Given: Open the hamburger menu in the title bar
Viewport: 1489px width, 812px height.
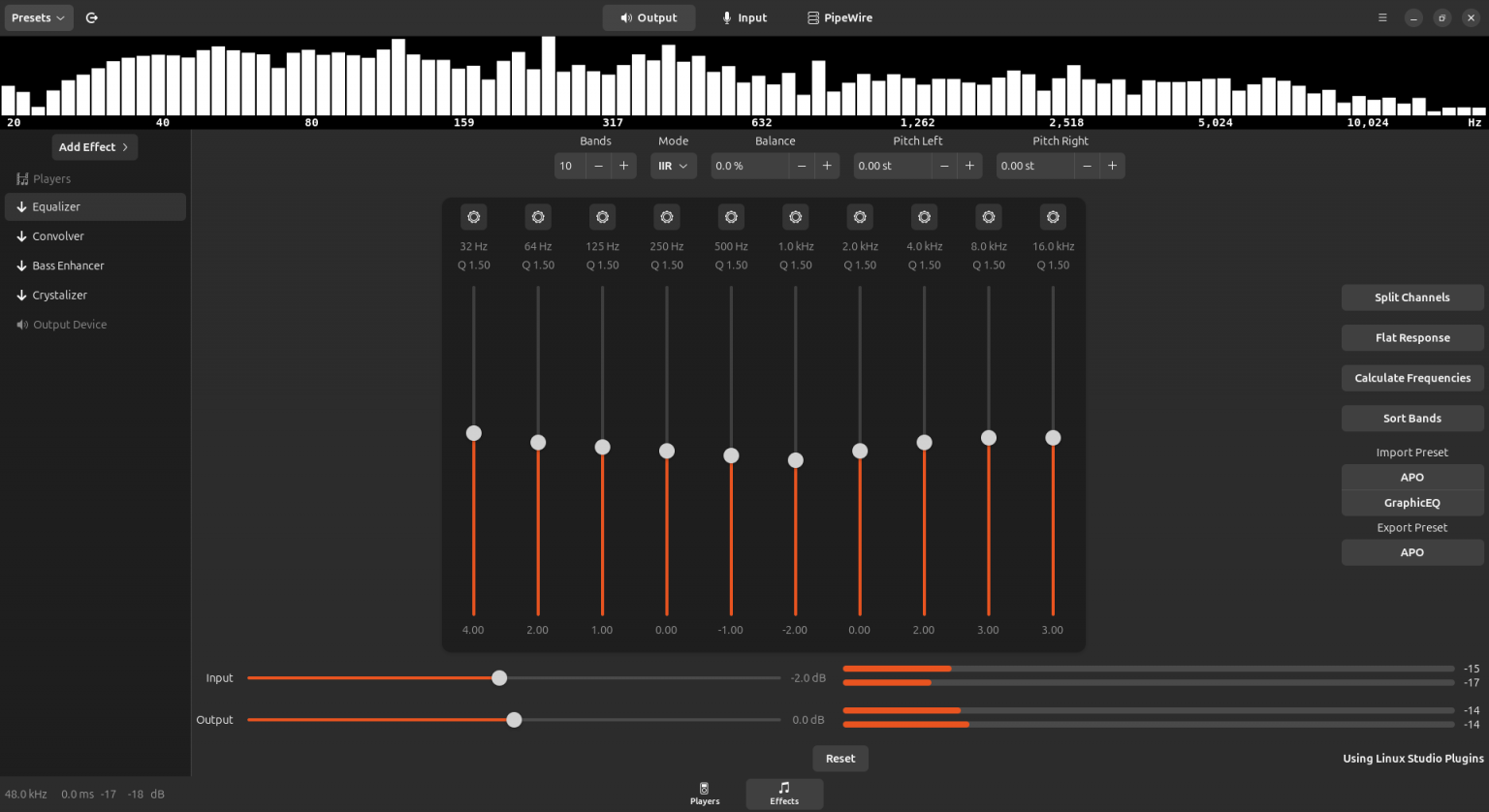Looking at the screenshot, I should [x=1382, y=17].
